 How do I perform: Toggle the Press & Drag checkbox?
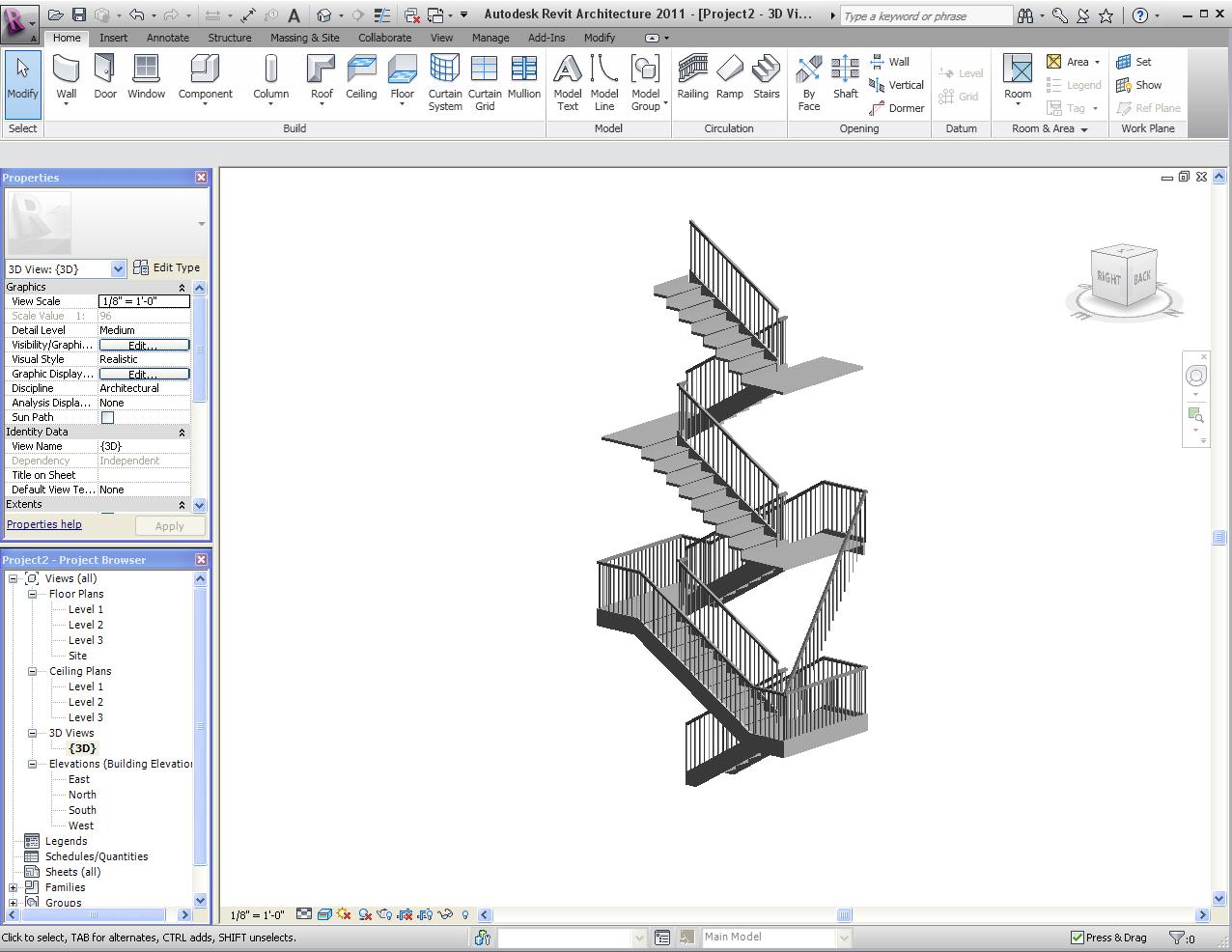point(1078,938)
